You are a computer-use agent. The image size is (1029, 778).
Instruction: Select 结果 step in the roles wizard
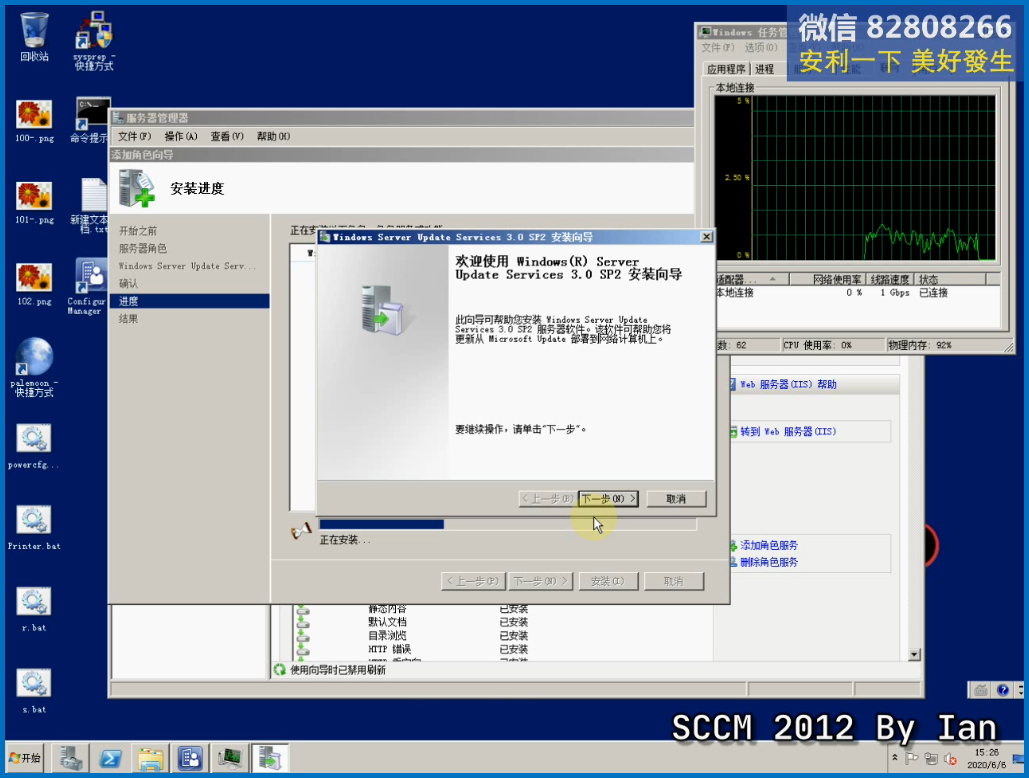tap(128, 319)
